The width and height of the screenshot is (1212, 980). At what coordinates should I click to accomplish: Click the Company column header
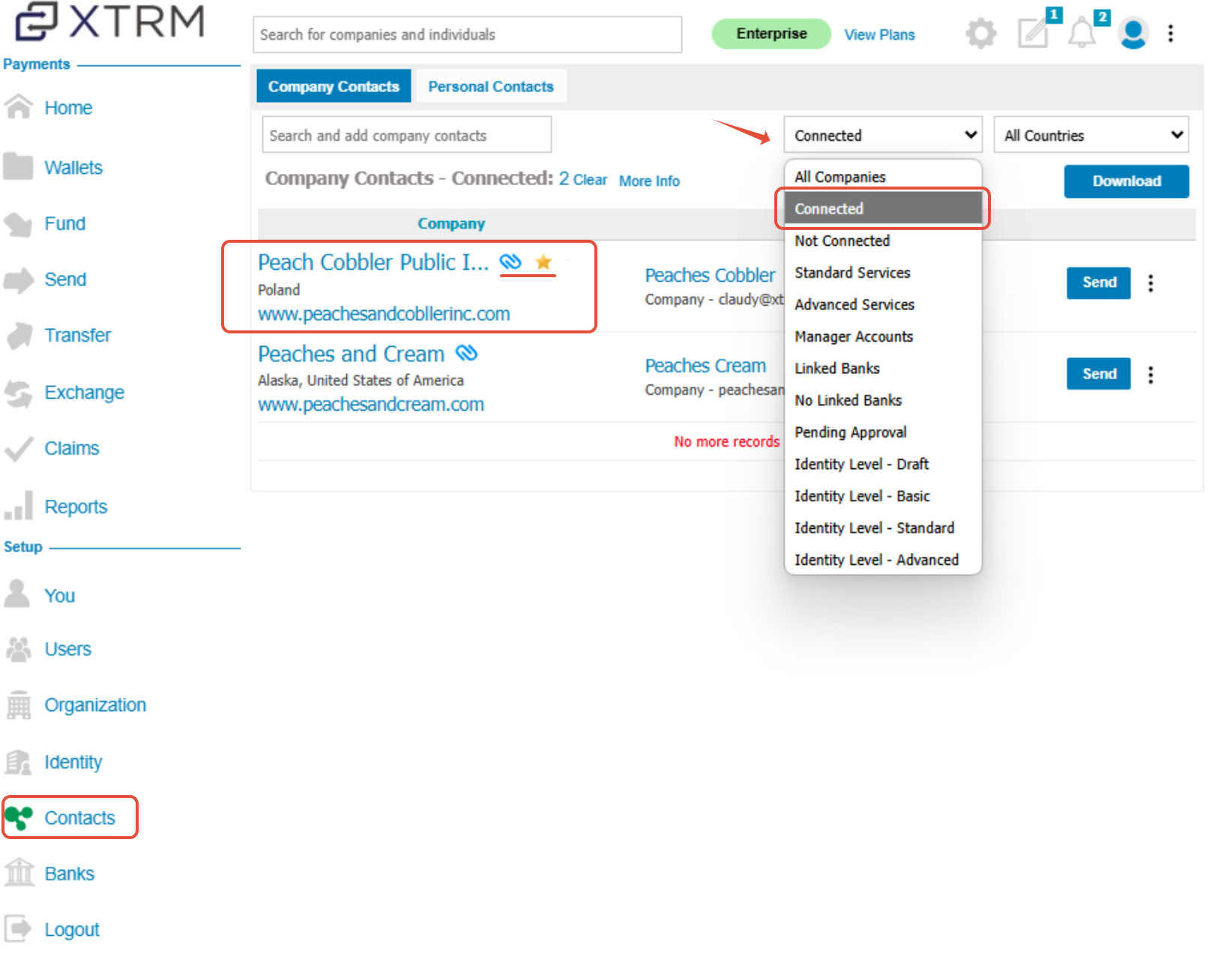point(451,223)
